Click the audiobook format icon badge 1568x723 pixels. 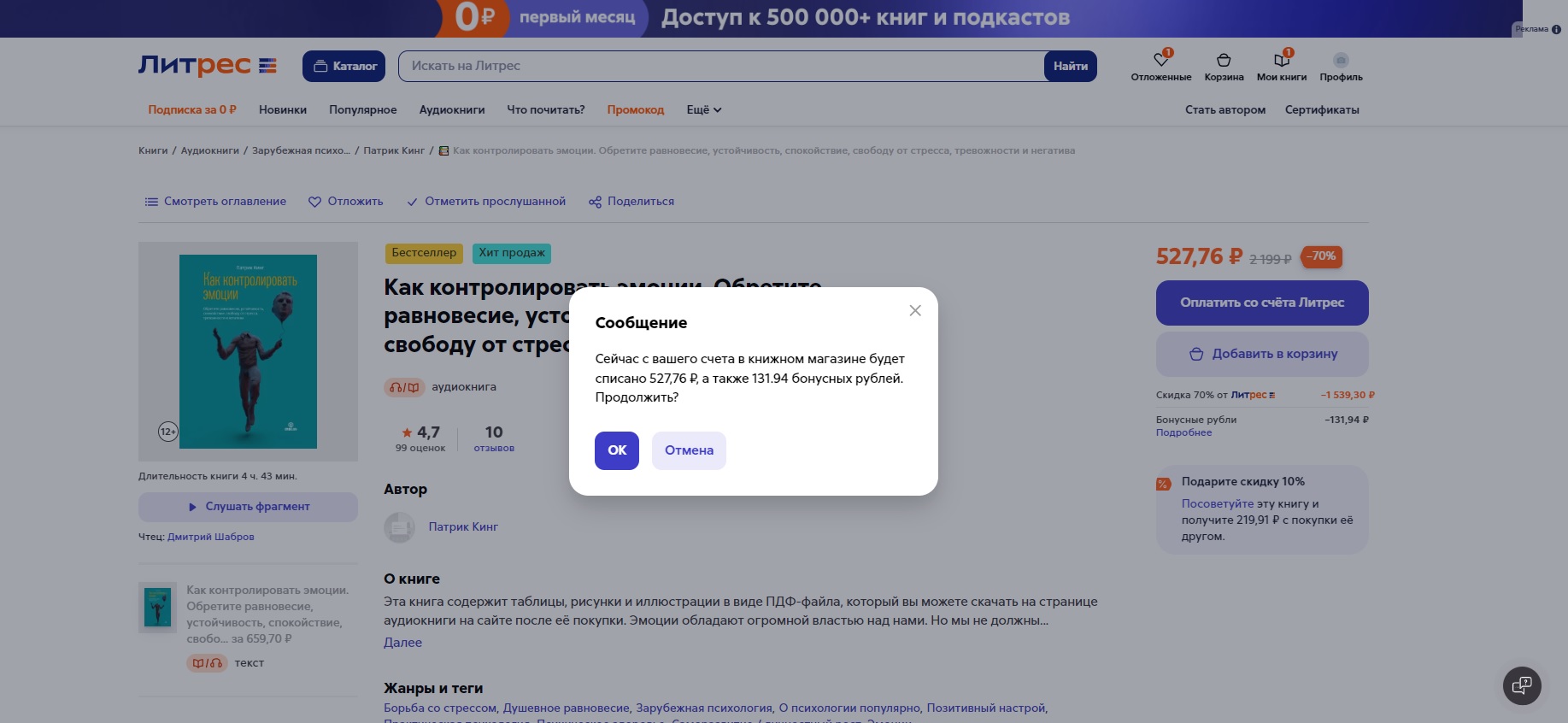pyautogui.click(x=404, y=387)
